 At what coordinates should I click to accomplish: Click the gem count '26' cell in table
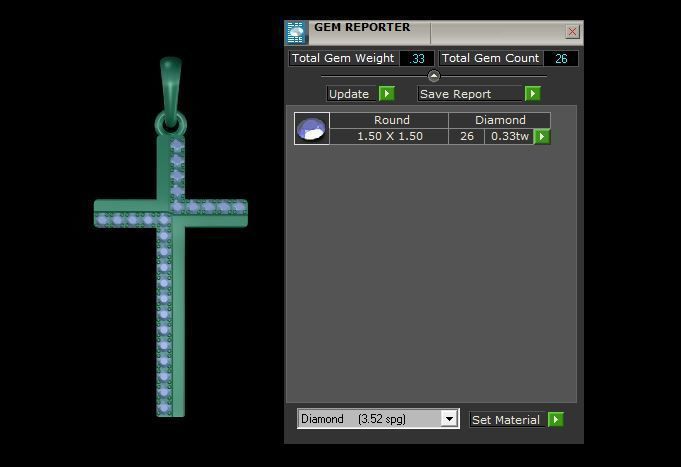[466, 136]
